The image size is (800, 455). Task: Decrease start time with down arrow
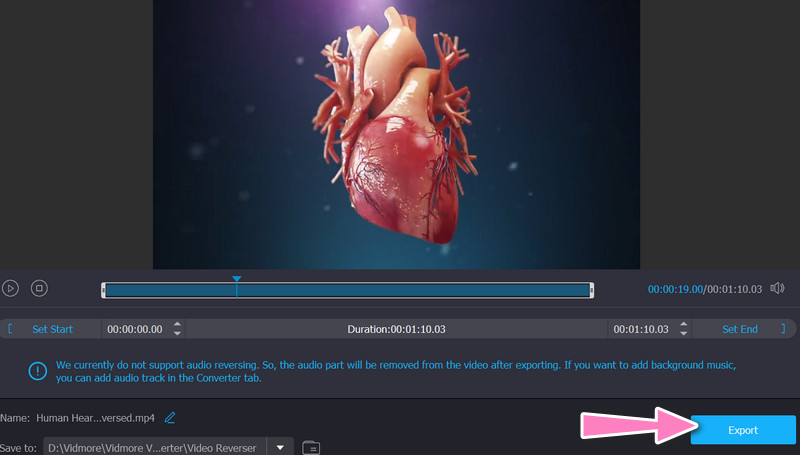[177, 333]
